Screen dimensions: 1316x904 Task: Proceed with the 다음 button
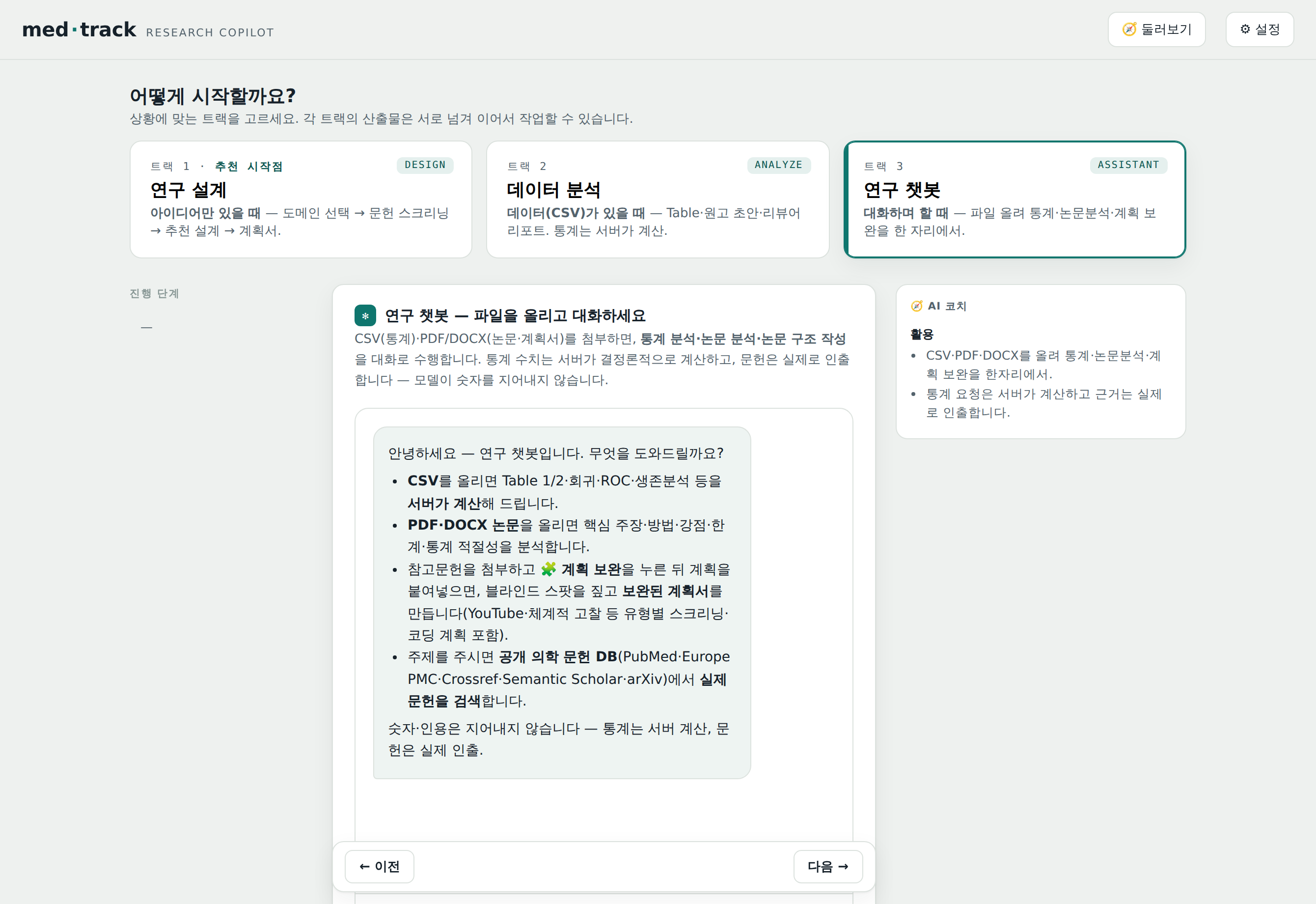[x=828, y=866]
